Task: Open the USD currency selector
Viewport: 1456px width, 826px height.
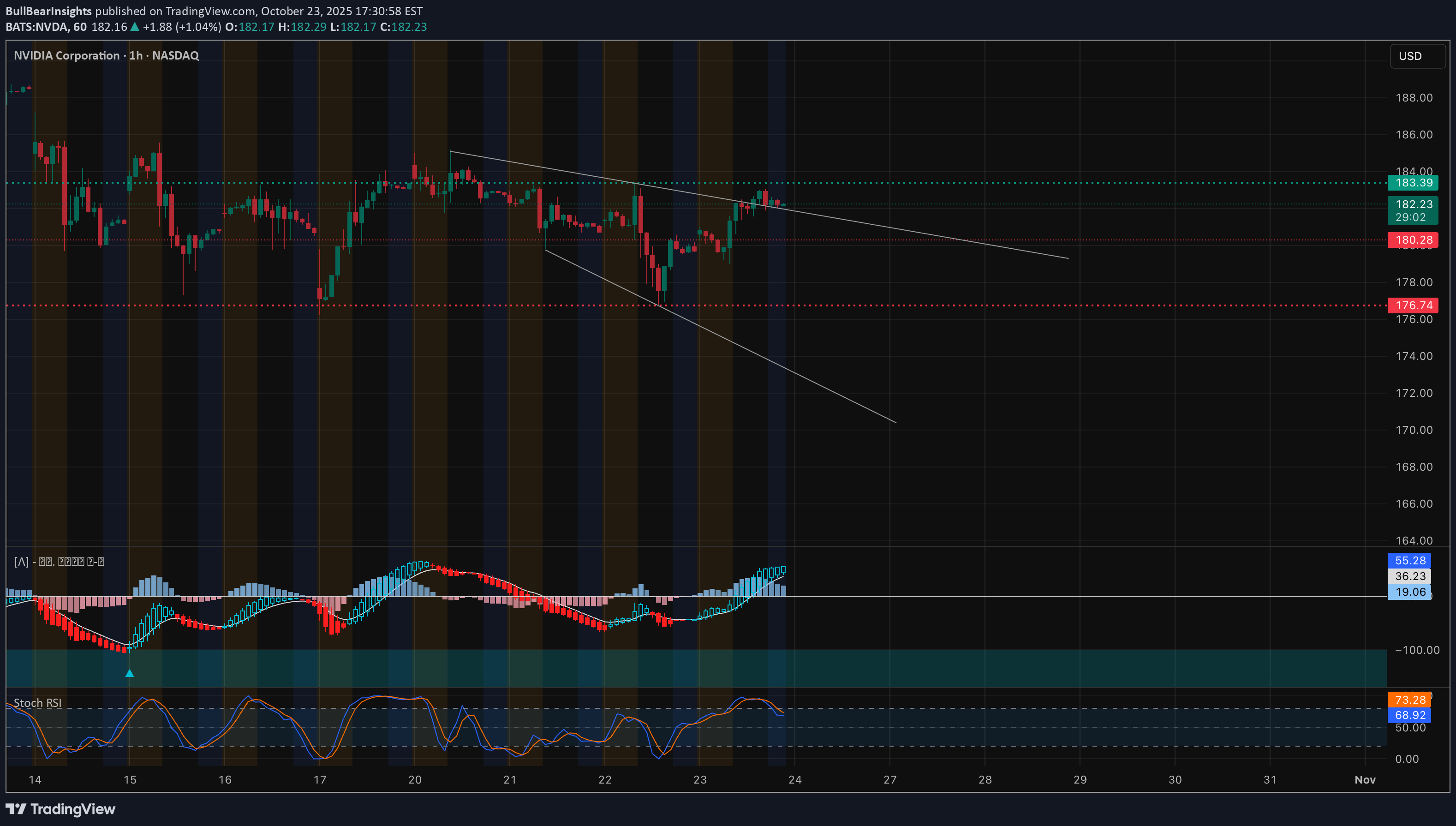Action: tap(1416, 56)
